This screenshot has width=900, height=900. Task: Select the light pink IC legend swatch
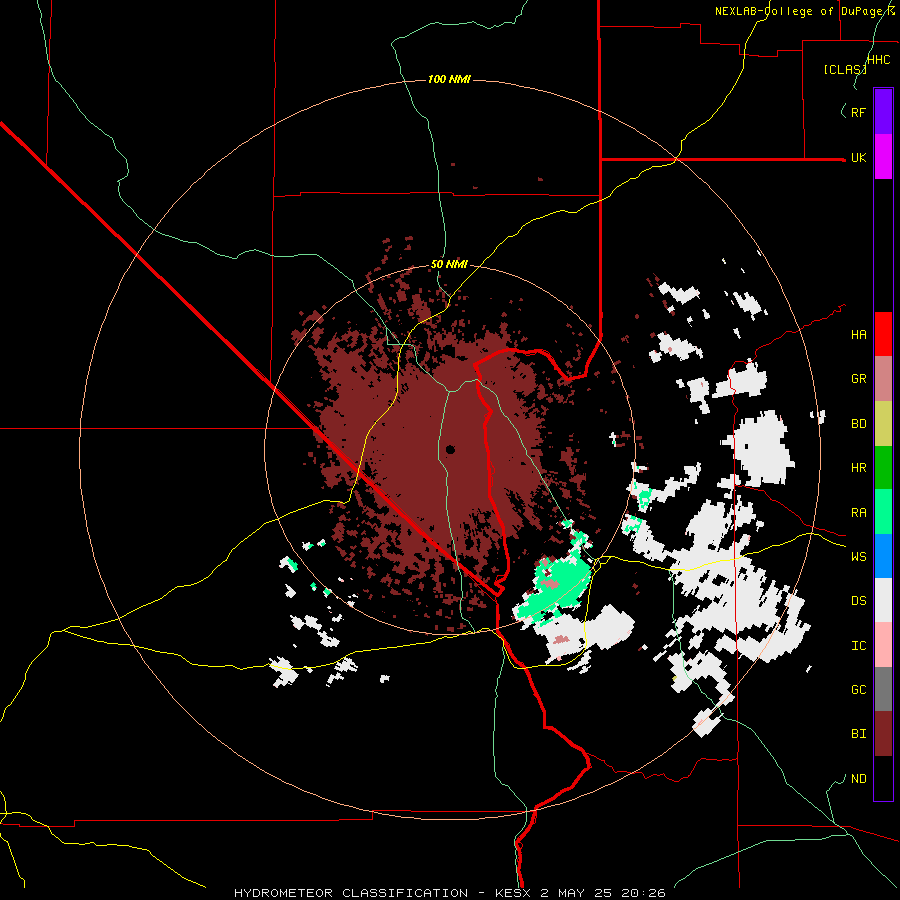coord(883,645)
